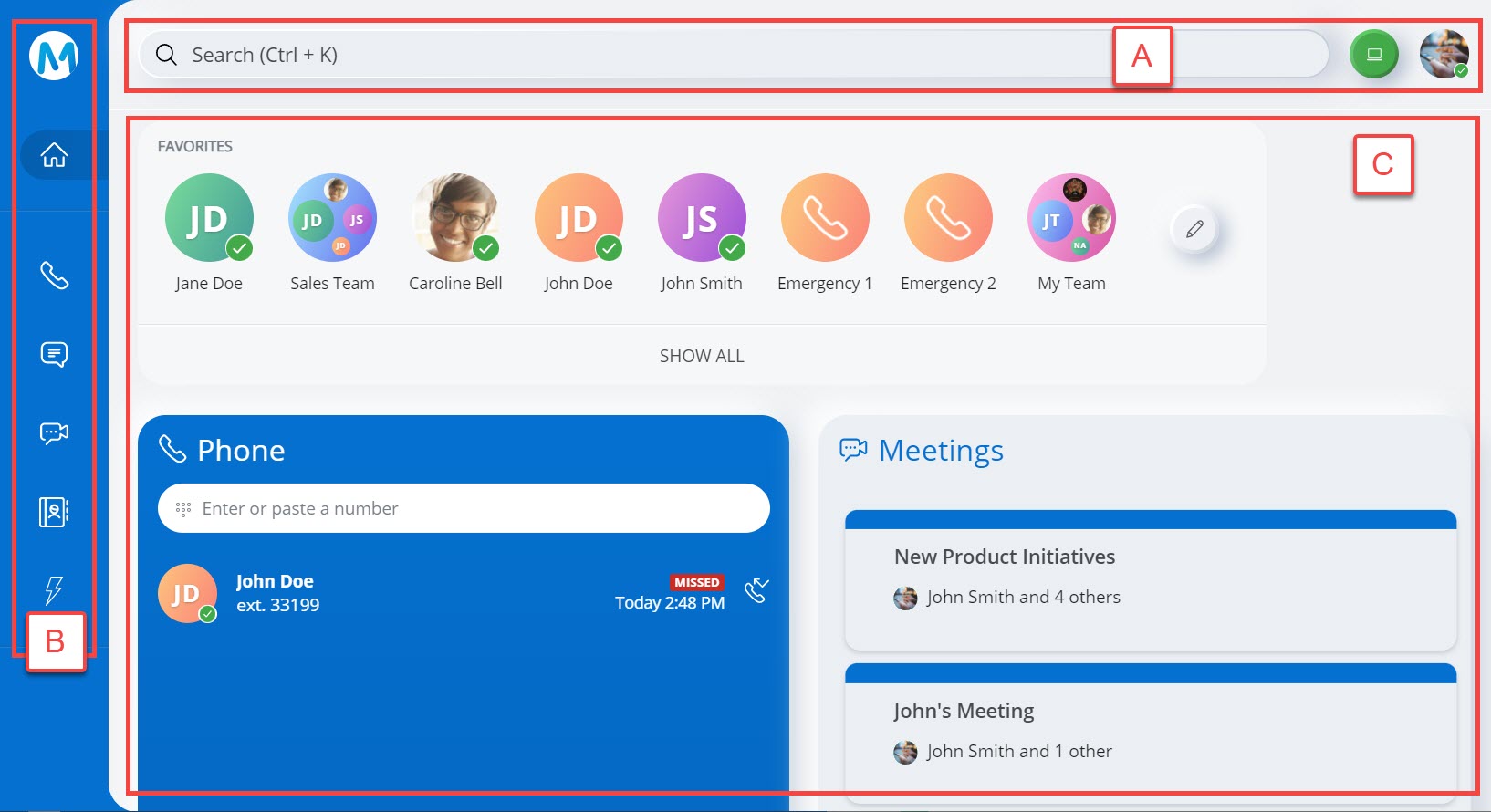Open the Home tab in sidebar

tap(55, 155)
